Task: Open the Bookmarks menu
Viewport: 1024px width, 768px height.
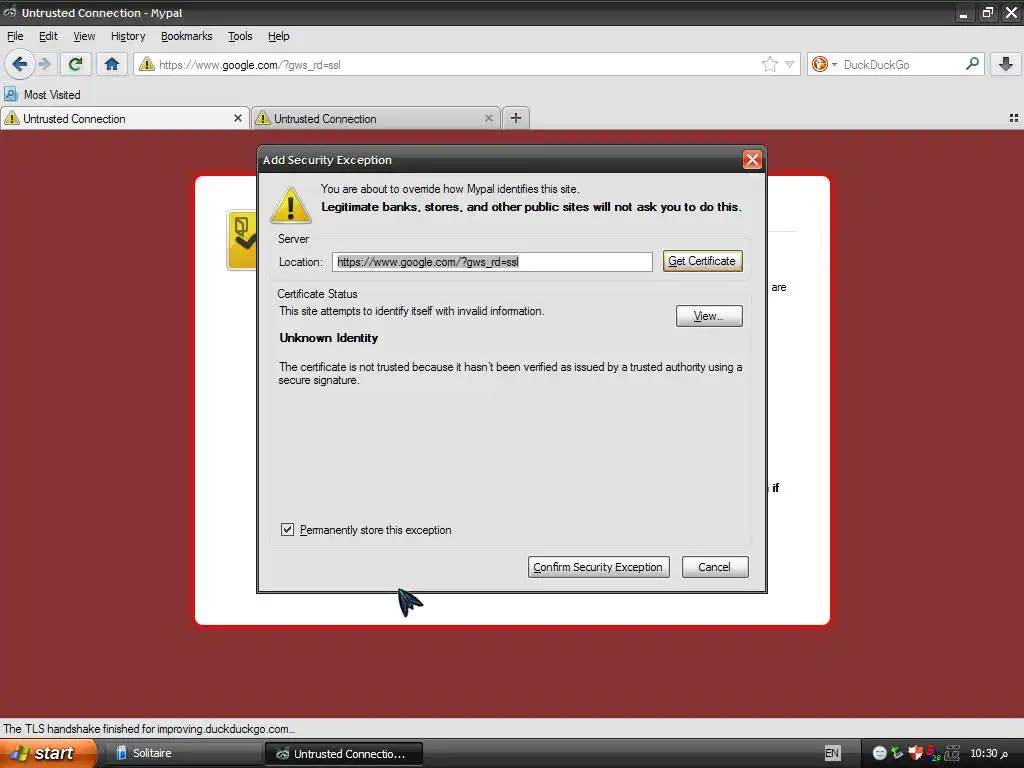Action: (187, 36)
